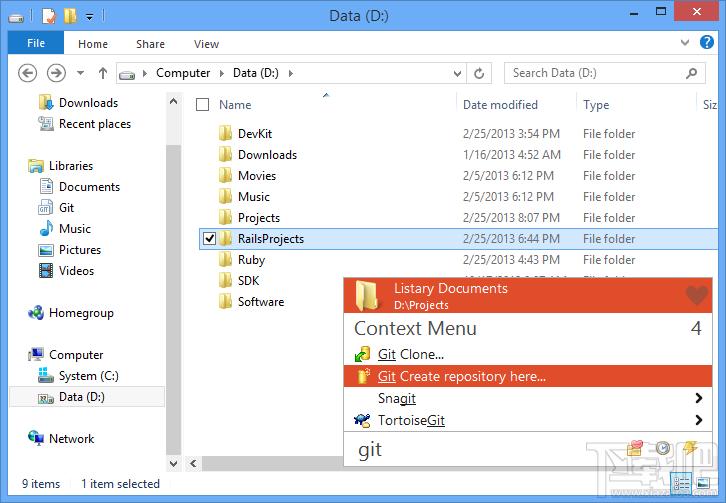Click the drive icon in title bar

16,18
